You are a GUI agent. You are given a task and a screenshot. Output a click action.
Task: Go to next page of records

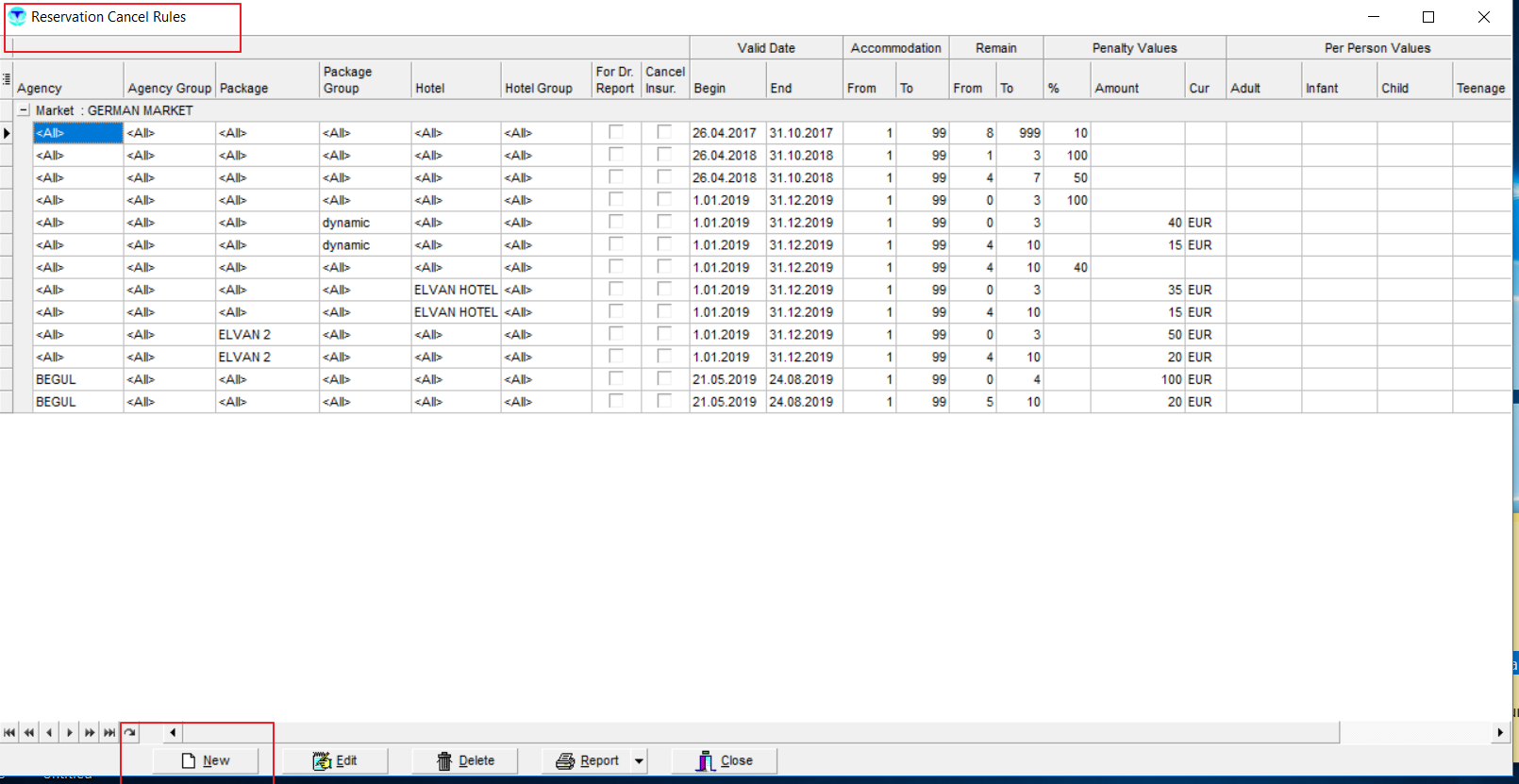point(90,732)
